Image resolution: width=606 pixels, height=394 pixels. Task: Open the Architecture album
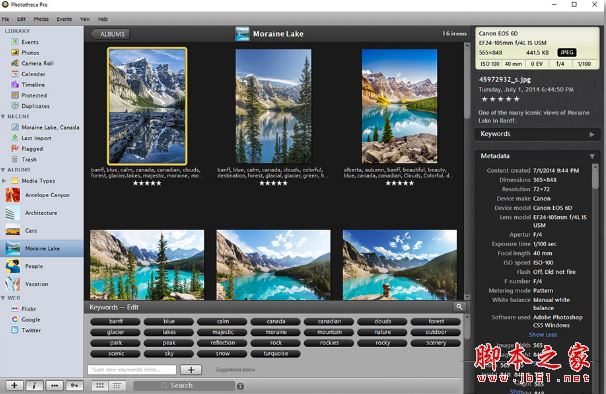[41, 213]
